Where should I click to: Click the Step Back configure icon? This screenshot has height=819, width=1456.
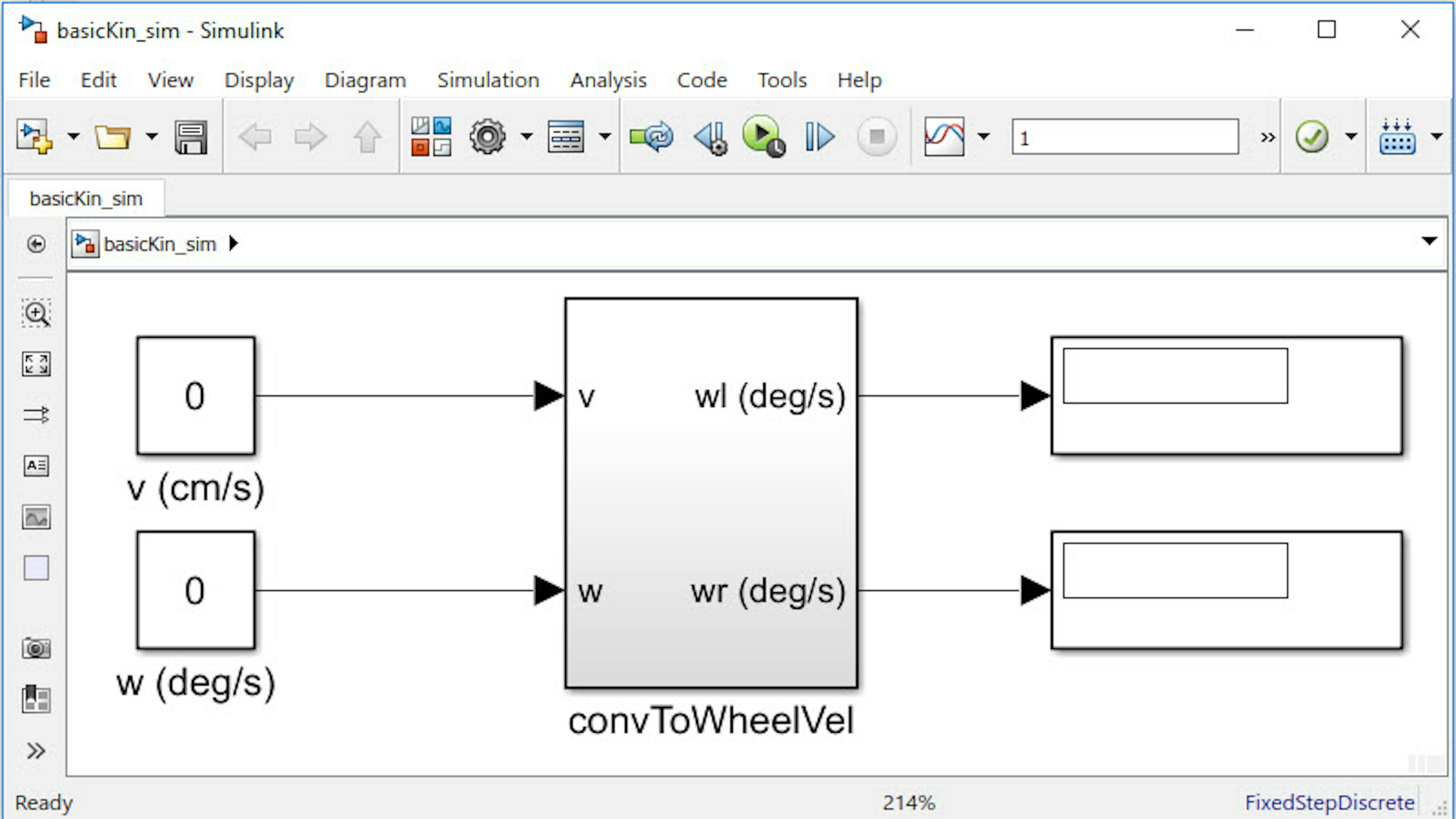point(711,137)
